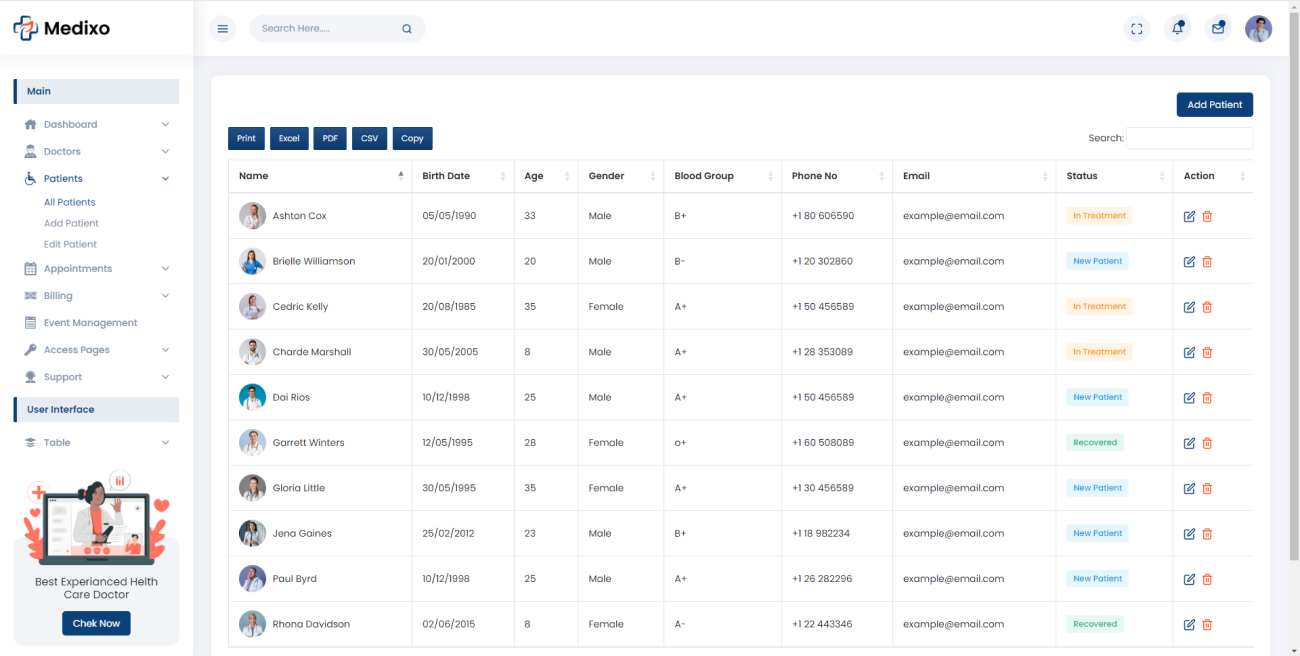Open the notifications bell icon

(1178, 29)
